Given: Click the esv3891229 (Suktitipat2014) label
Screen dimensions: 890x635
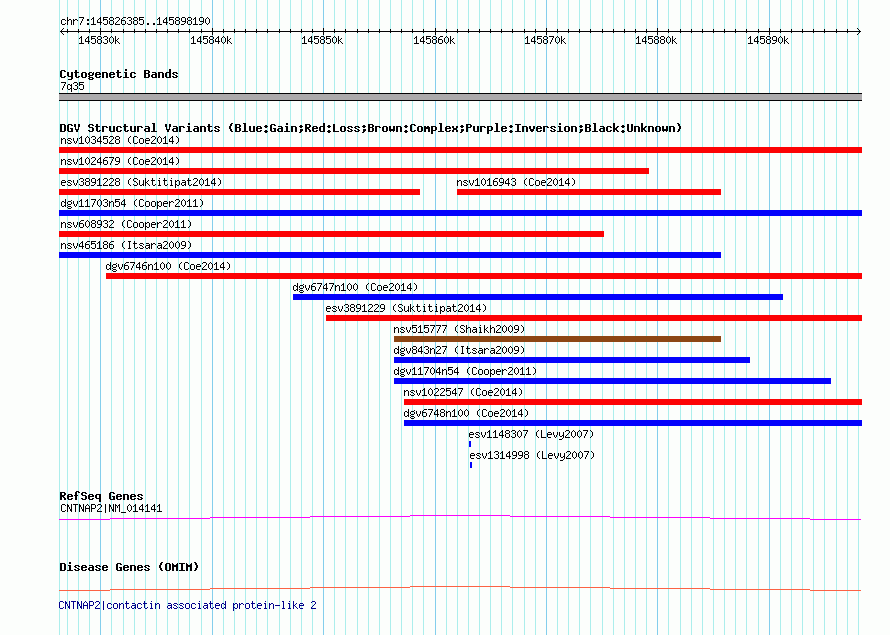Looking at the screenshot, I should point(406,308).
